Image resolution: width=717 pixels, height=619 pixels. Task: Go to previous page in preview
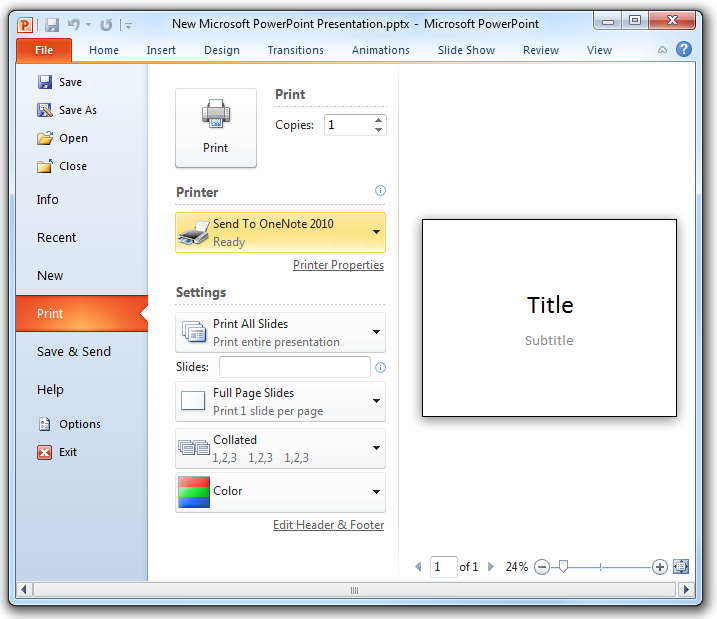pos(418,567)
